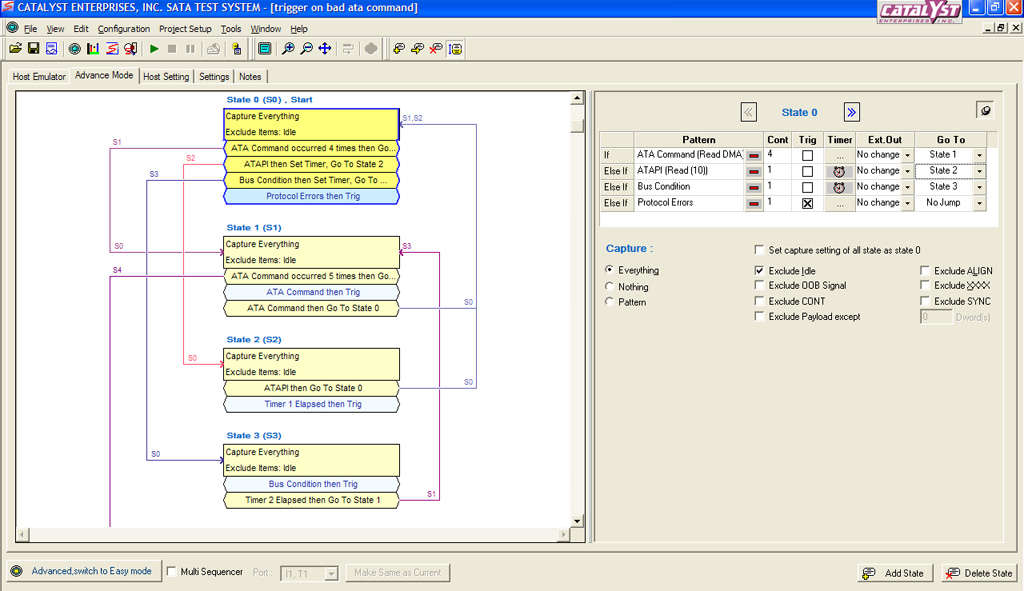The width and height of the screenshot is (1024, 591).
Task: Switch to the Host Setting tab
Action: point(166,77)
